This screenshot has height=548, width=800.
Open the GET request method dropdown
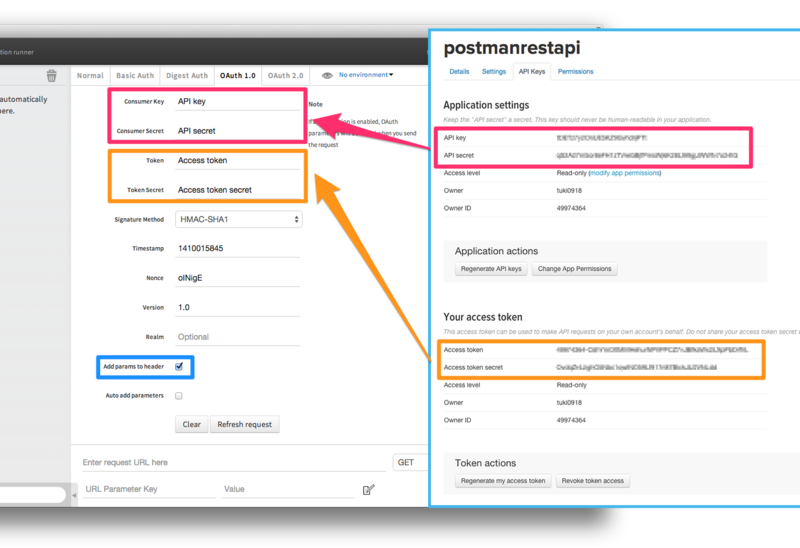click(x=410, y=462)
